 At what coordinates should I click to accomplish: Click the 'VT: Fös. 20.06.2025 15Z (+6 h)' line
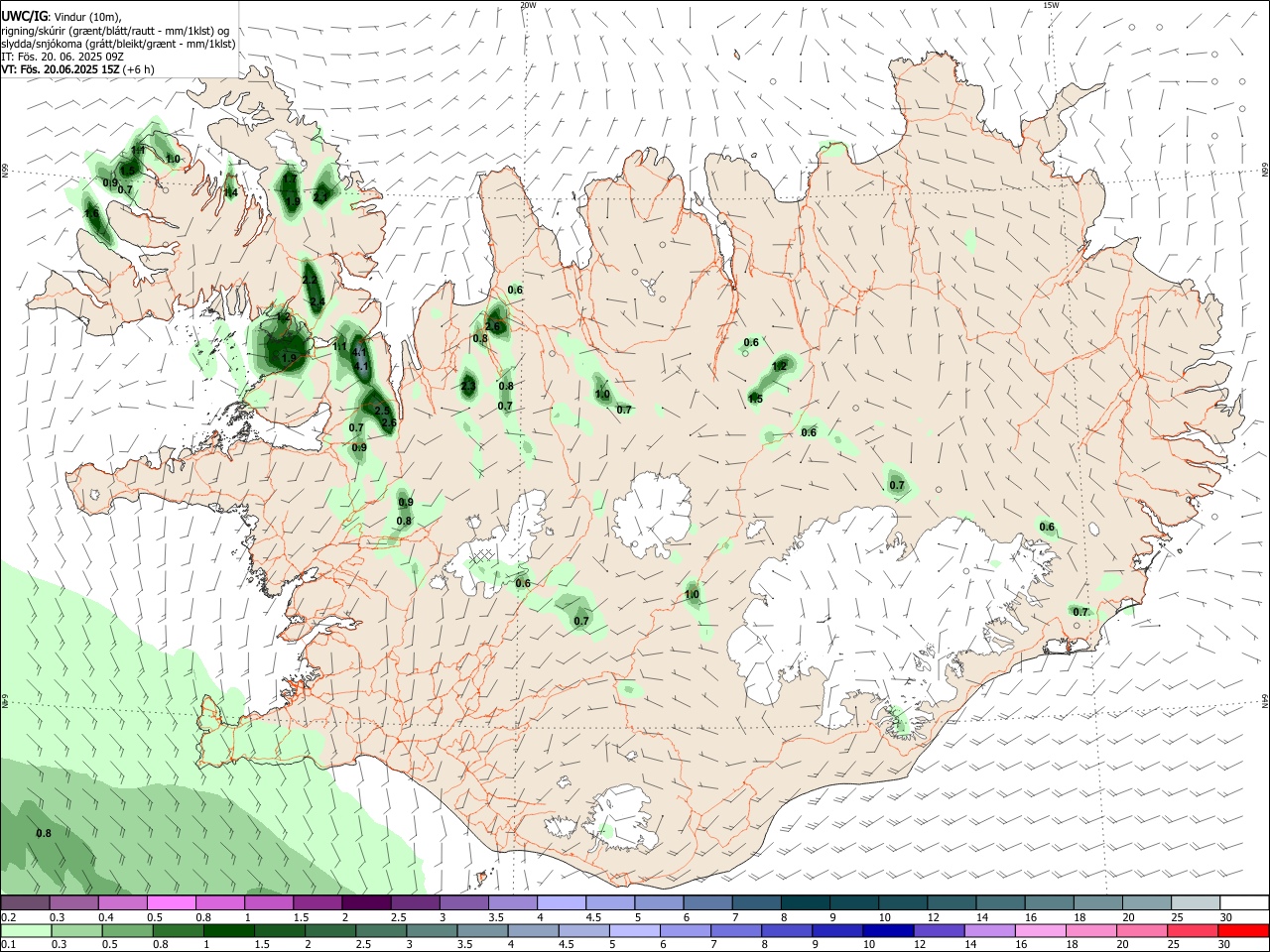pos(77,69)
